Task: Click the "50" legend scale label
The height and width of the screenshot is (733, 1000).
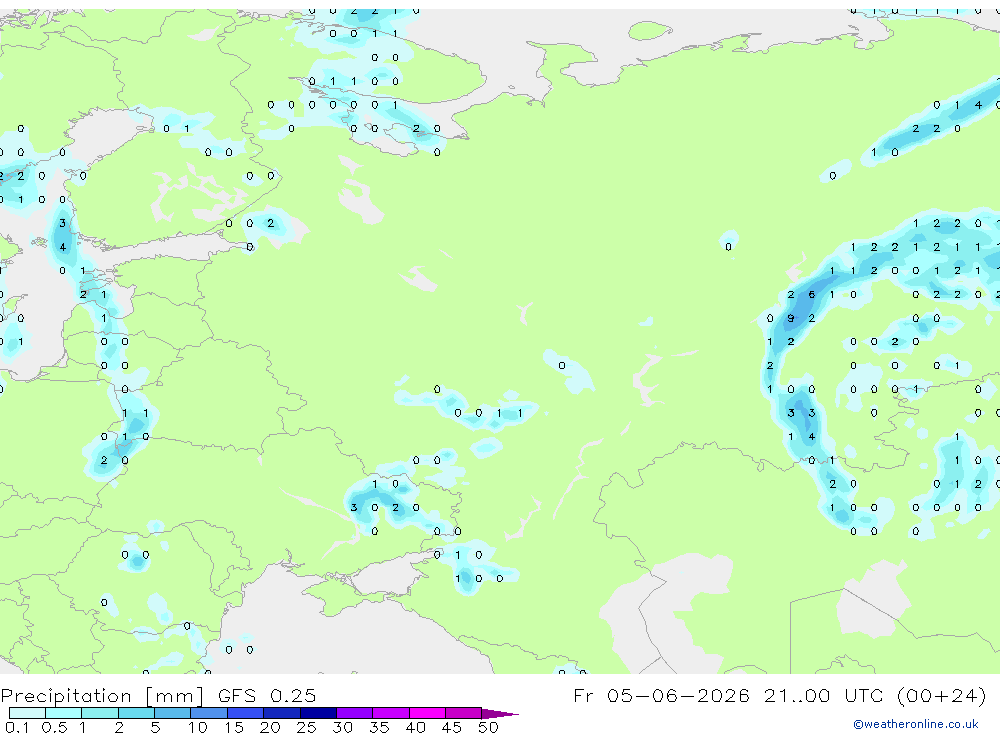Action: pyautogui.click(x=488, y=727)
